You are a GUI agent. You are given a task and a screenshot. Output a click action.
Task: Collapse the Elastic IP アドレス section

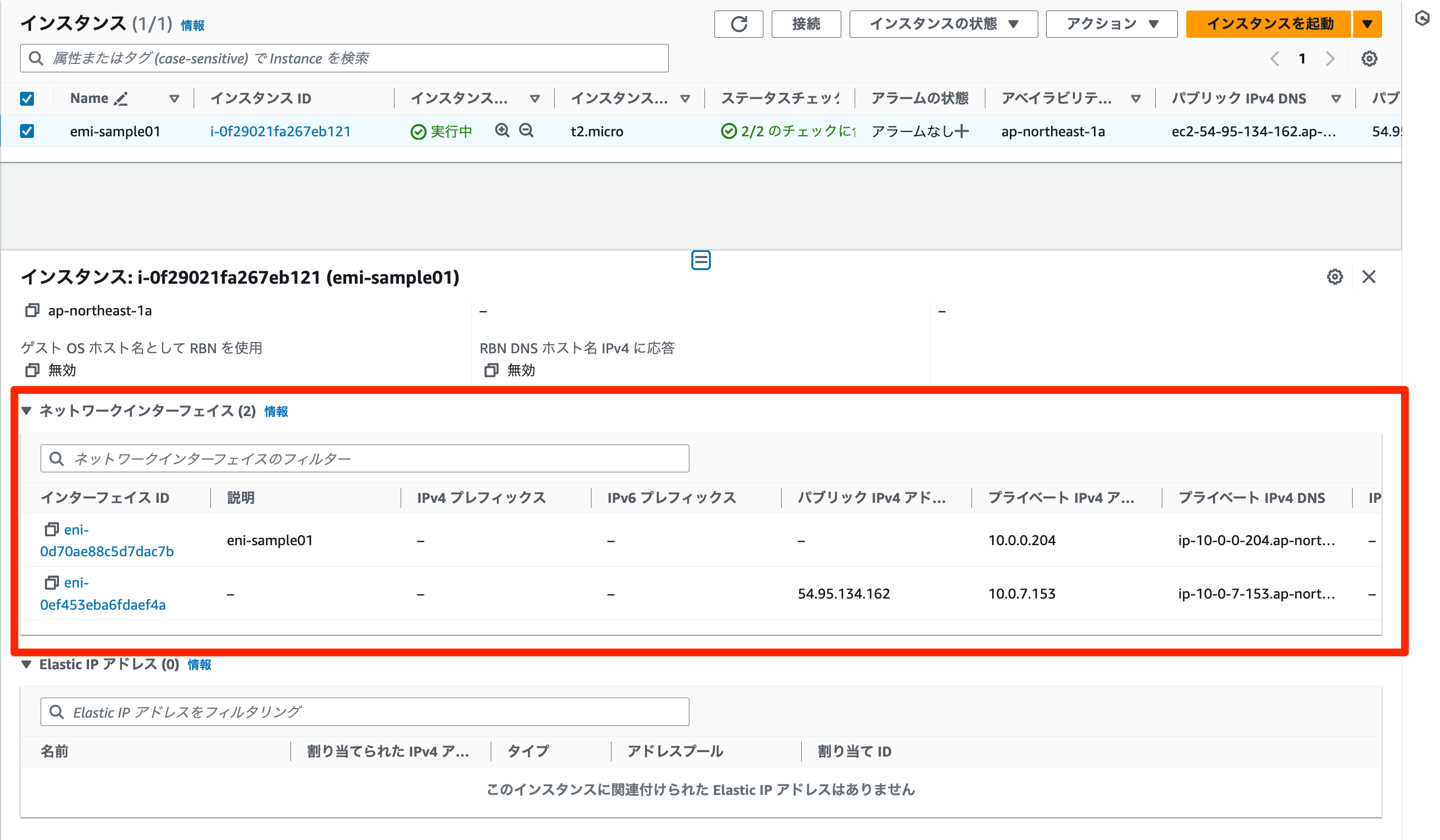(x=26, y=665)
